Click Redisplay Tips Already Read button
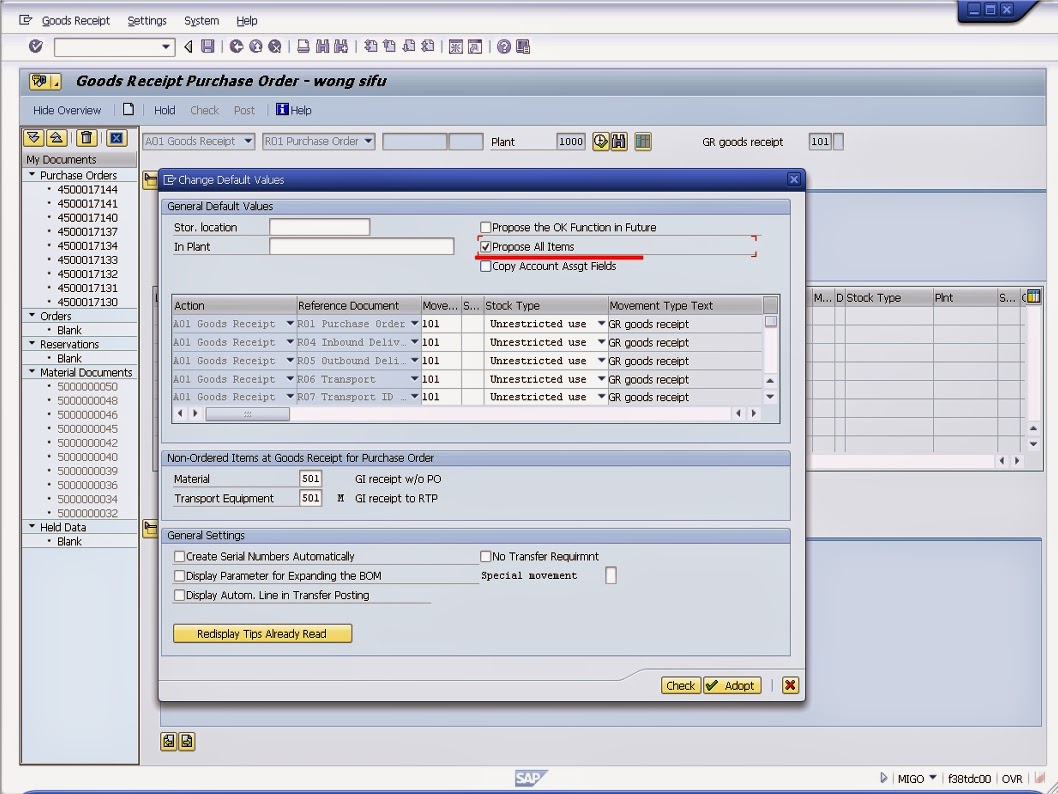Image resolution: width=1058 pixels, height=794 pixels. click(261, 633)
